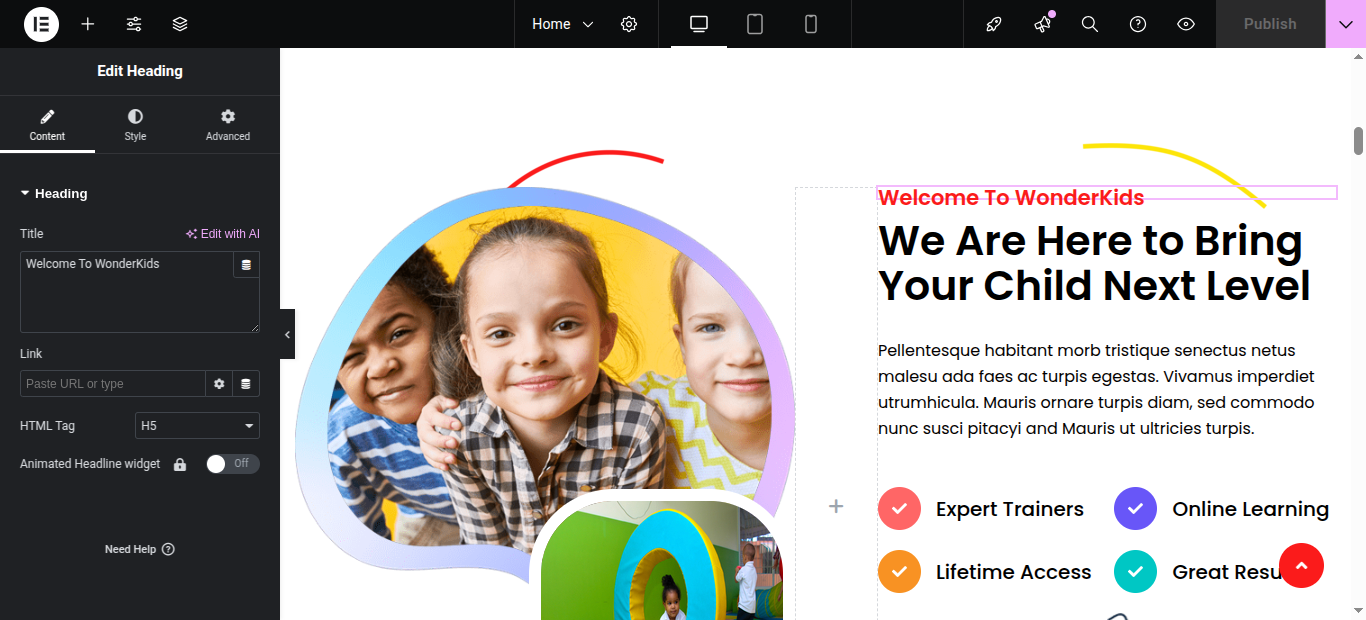Click the Expert Trainers text

click(1010, 509)
